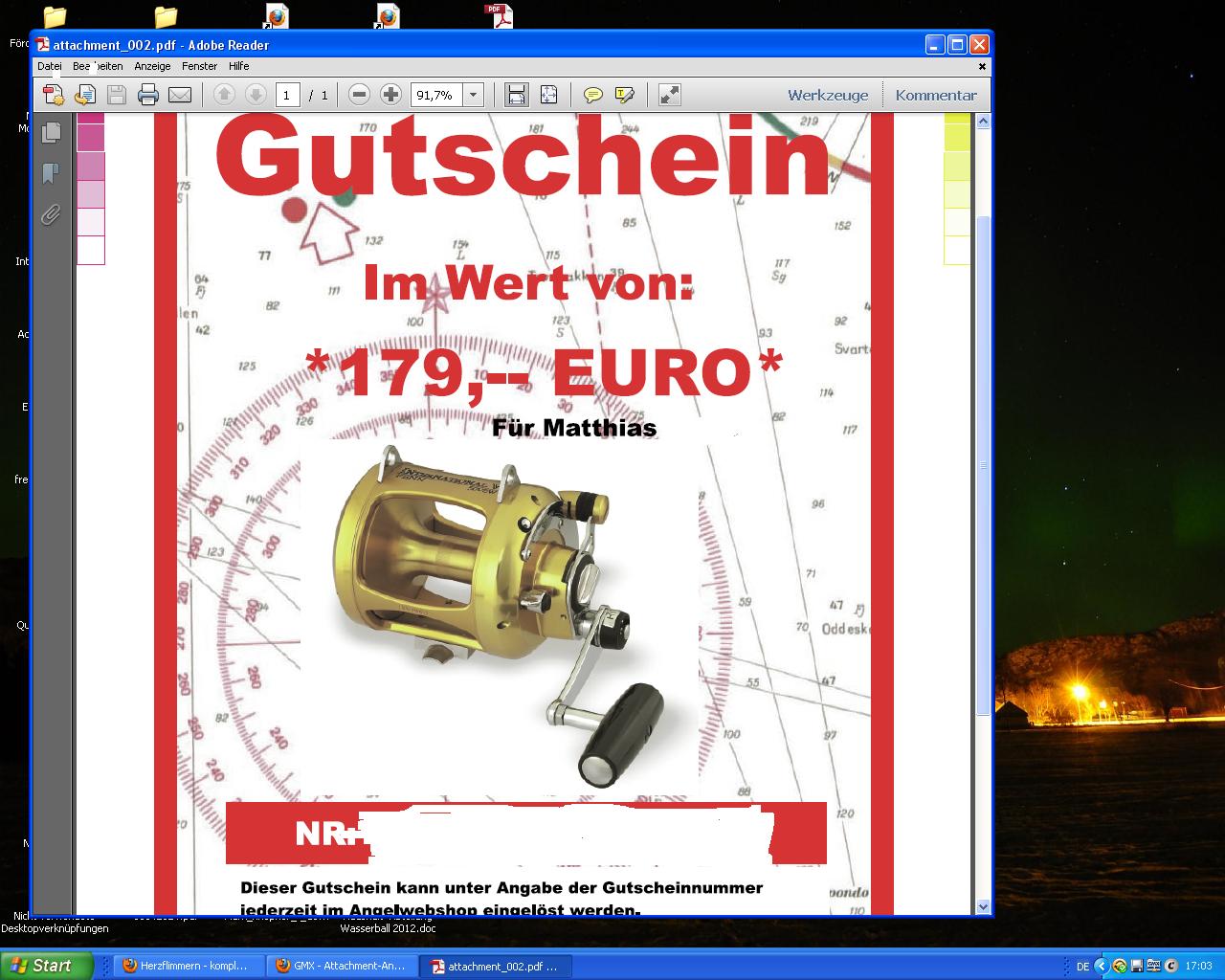Image resolution: width=1225 pixels, height=980 pixels.
Task: Click the create PDF online icon
Action: 54,95
